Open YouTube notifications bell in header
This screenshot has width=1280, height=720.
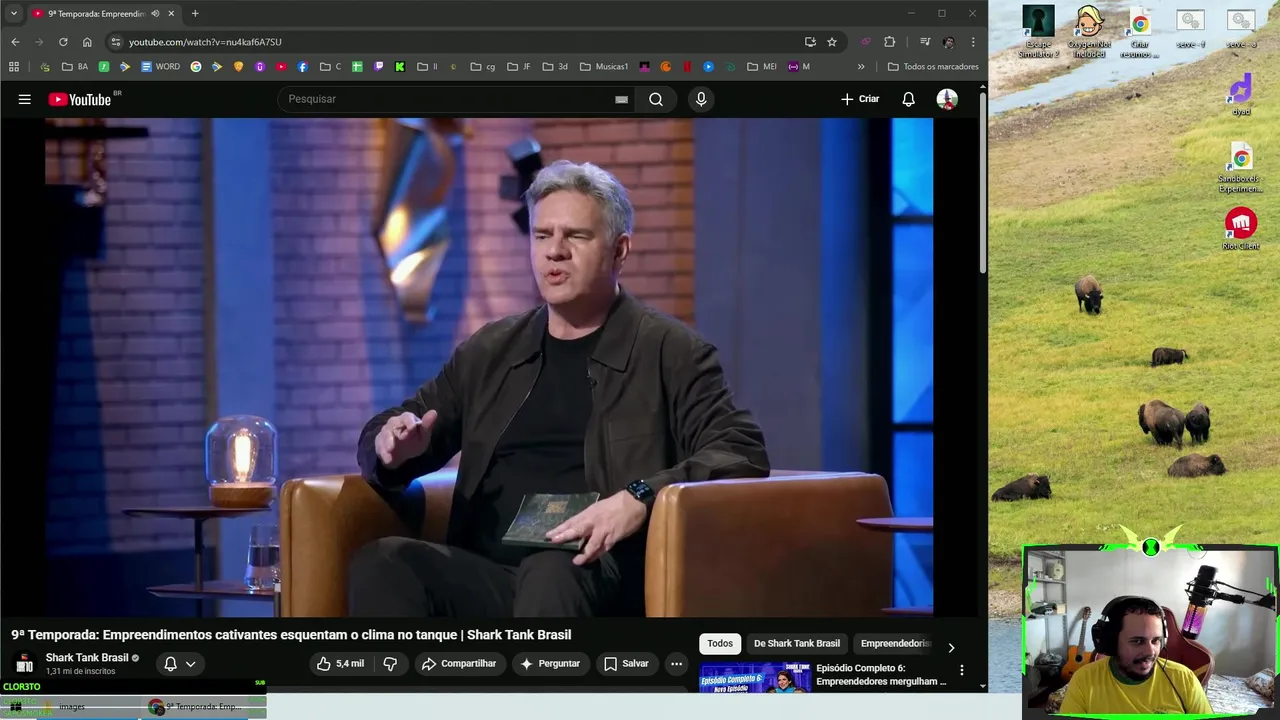908,99
